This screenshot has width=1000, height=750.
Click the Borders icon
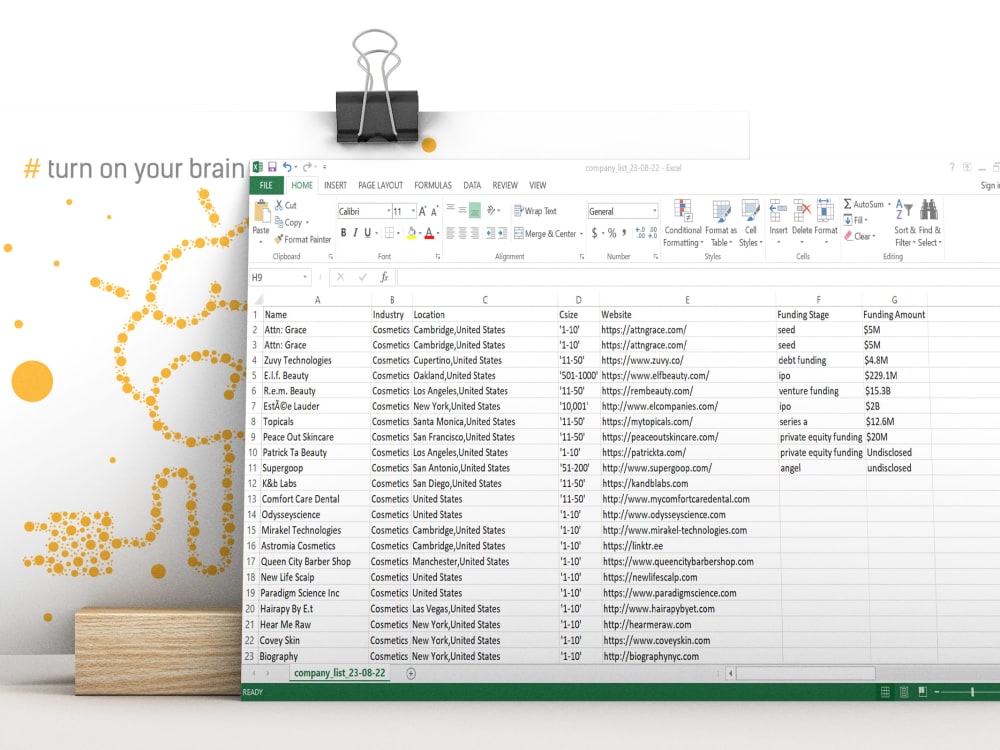click(389, 233)
